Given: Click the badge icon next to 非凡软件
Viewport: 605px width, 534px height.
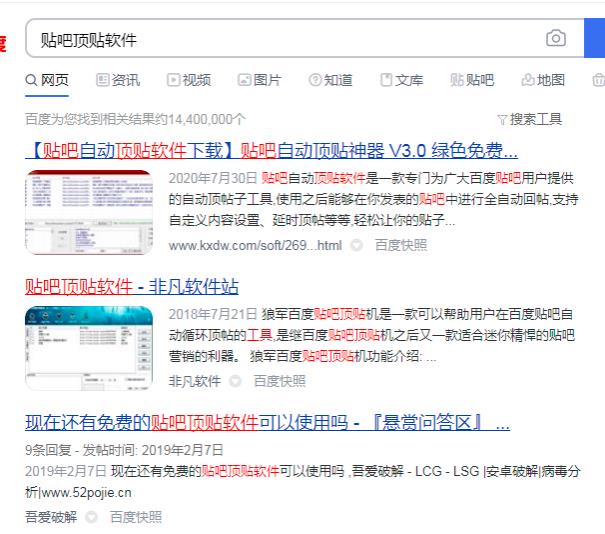Looking at the screenshot, I should click(235, 381).
